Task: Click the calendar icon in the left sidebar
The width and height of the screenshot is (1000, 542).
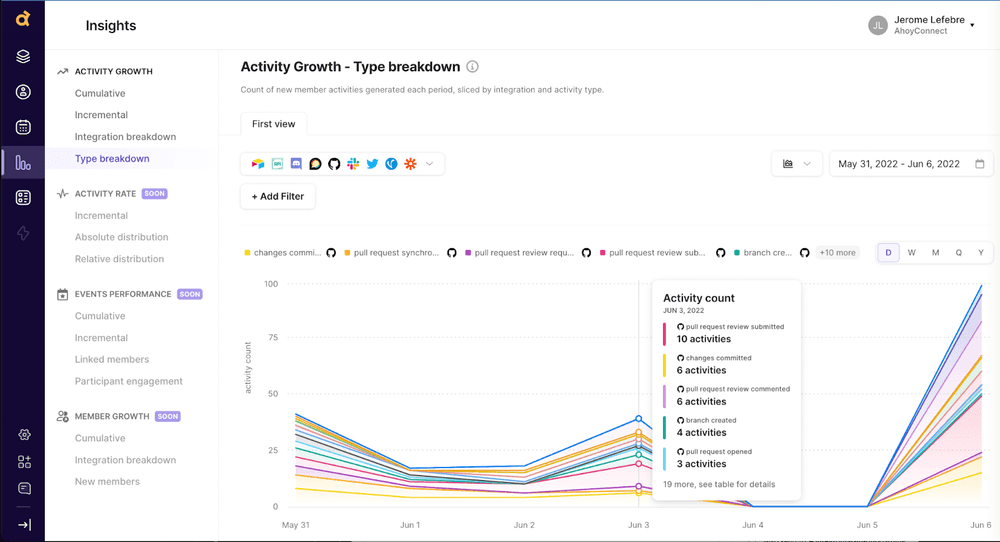Action: [x=23, y=127]
